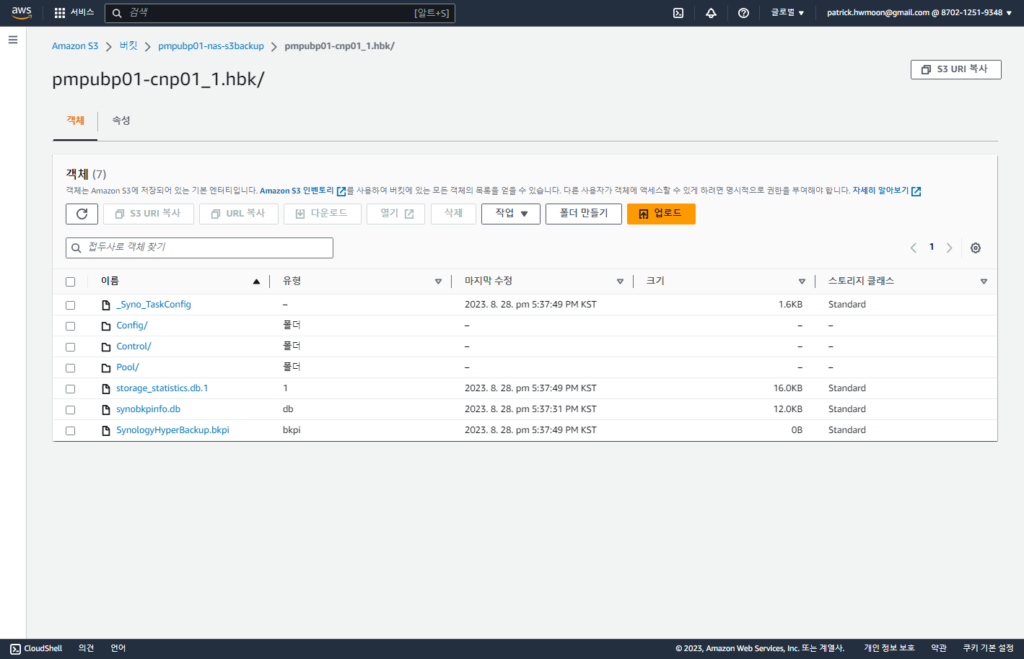Screen dimensions: 1024x659
Task: Click S3 URI 복사 button in the objects toolbar
Action: pyautogui.click(x=148, y=214)
